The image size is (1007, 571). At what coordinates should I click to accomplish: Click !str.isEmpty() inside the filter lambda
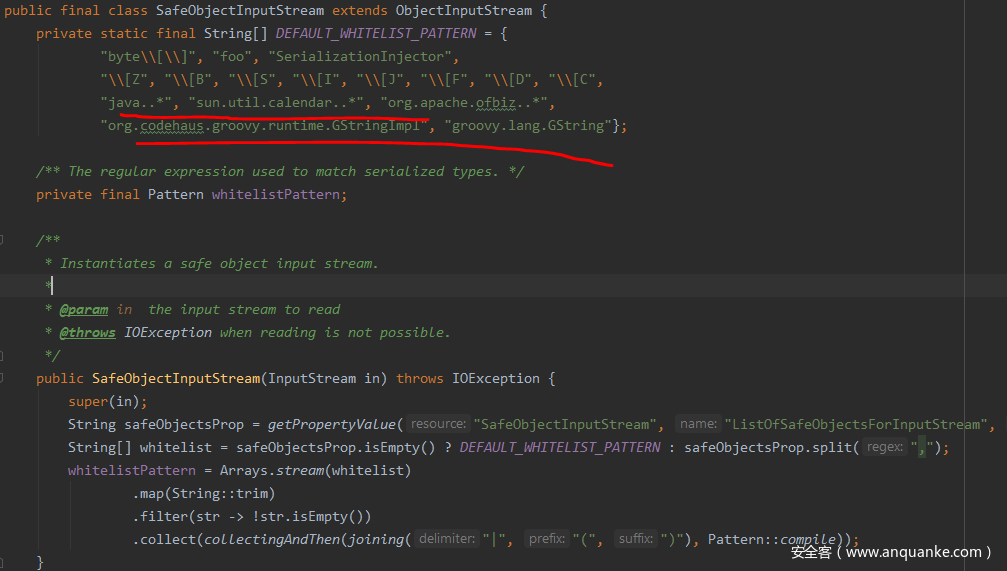308,517
